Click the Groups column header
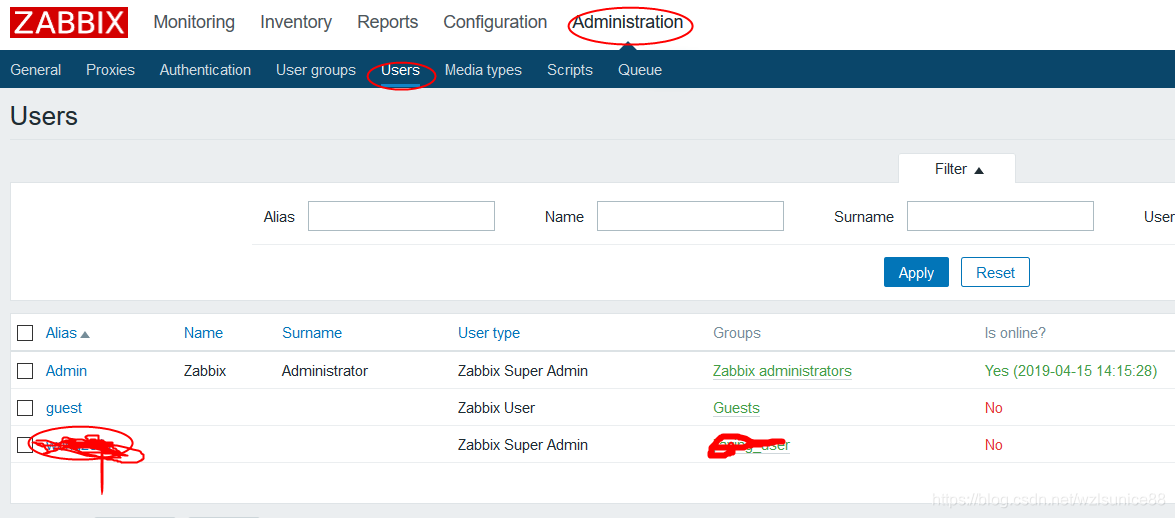This screenshot has height=518, width=1175. [x=737, y=333]
